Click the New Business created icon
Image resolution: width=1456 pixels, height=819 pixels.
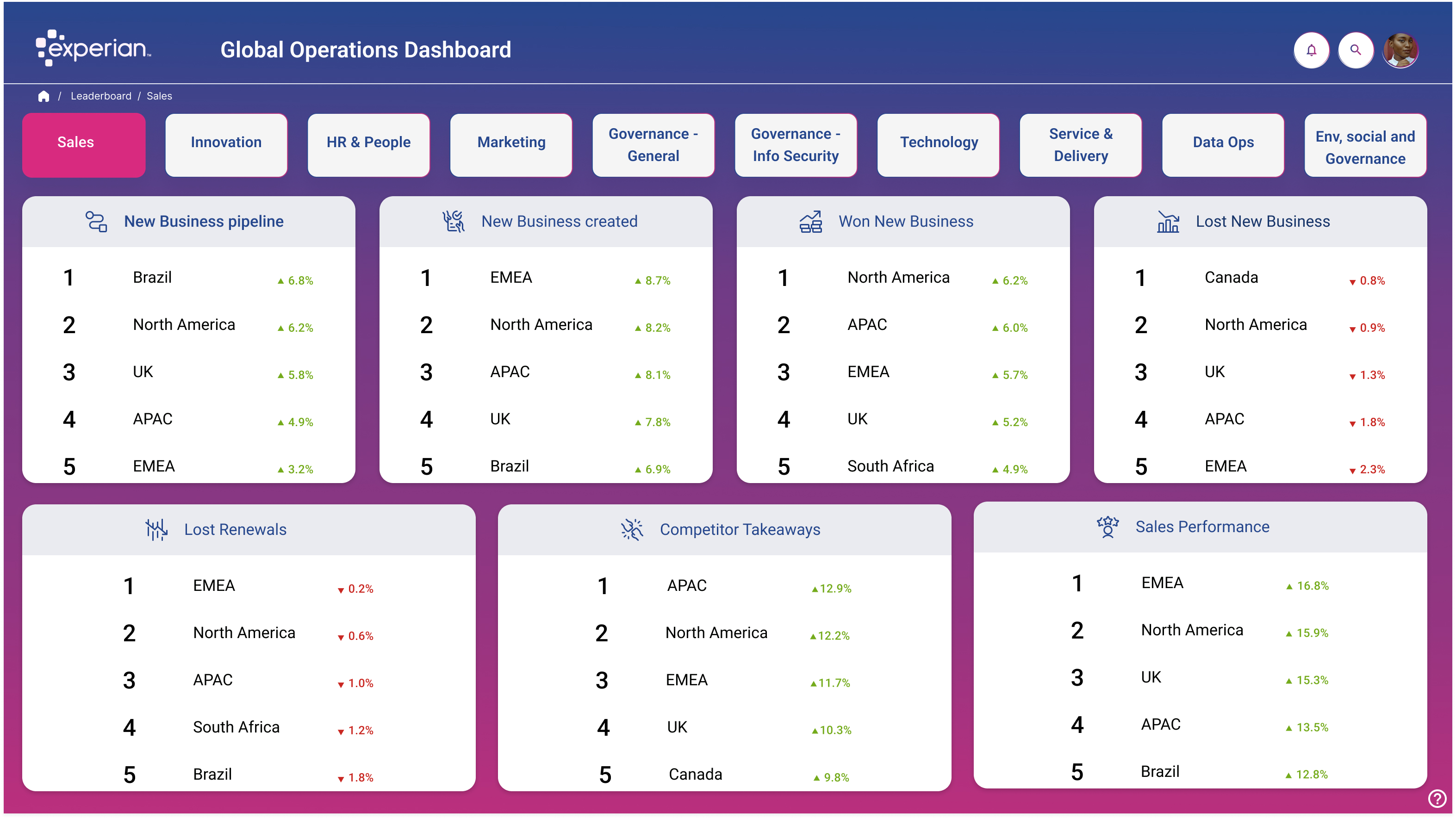coord(453,222)
